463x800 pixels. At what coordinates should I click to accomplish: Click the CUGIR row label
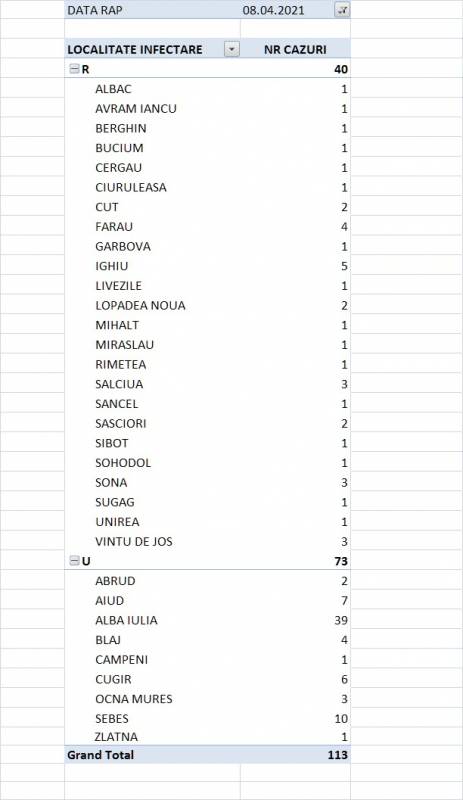point(113,679)
